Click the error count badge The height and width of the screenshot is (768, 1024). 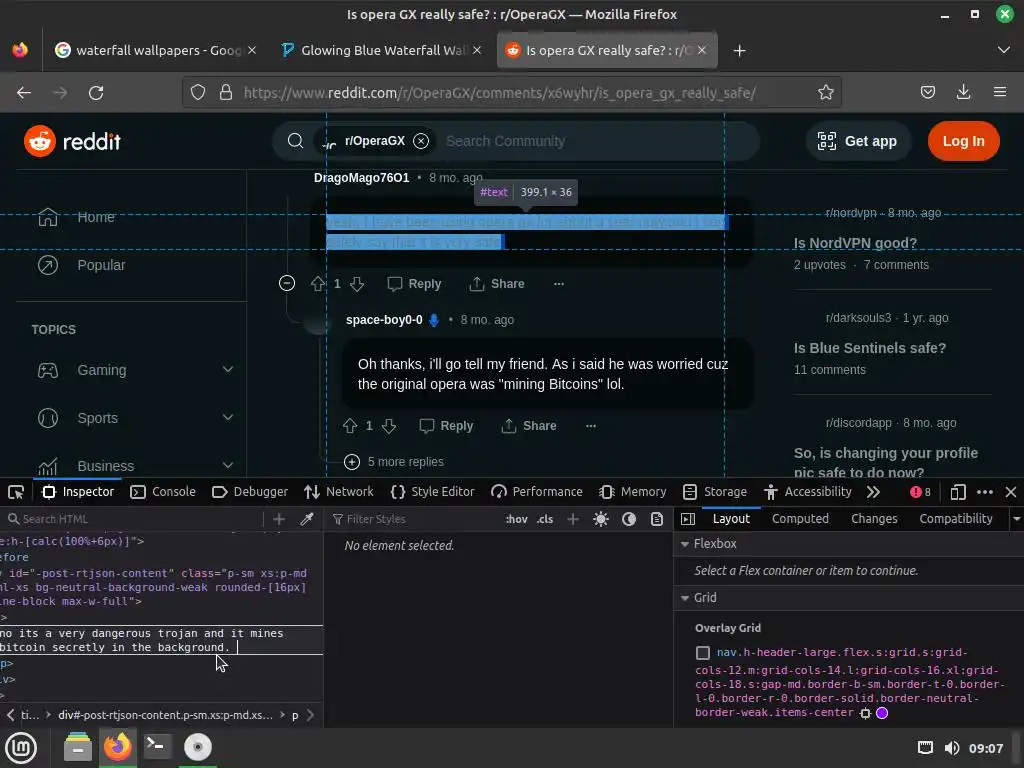pos(920,492)
